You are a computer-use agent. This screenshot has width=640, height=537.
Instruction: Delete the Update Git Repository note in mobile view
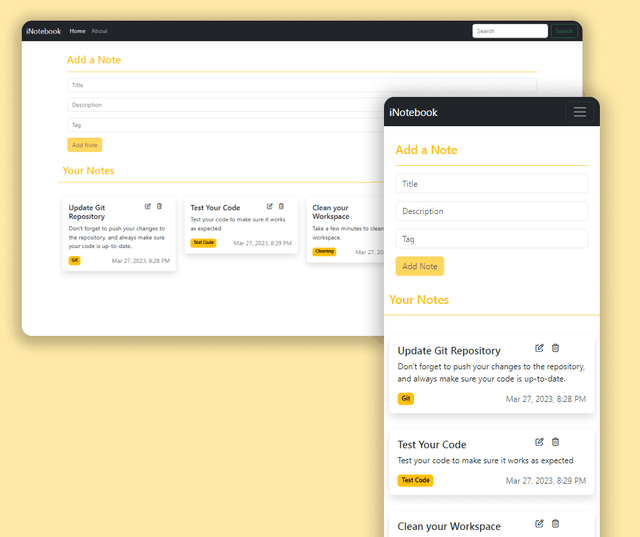pyautogui.click(x=555, y=348)
